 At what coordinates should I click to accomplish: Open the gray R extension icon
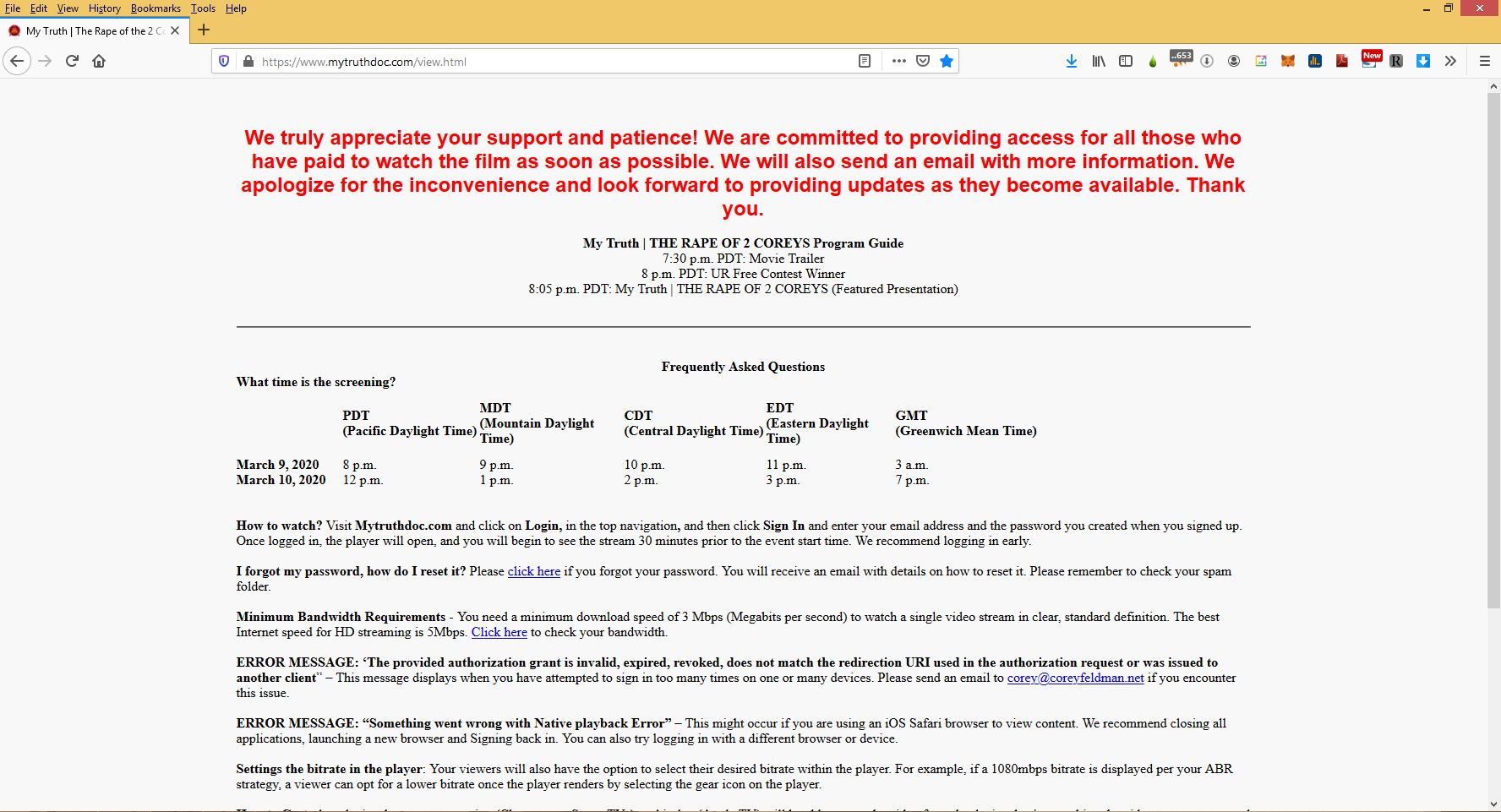click(1396, 61)
